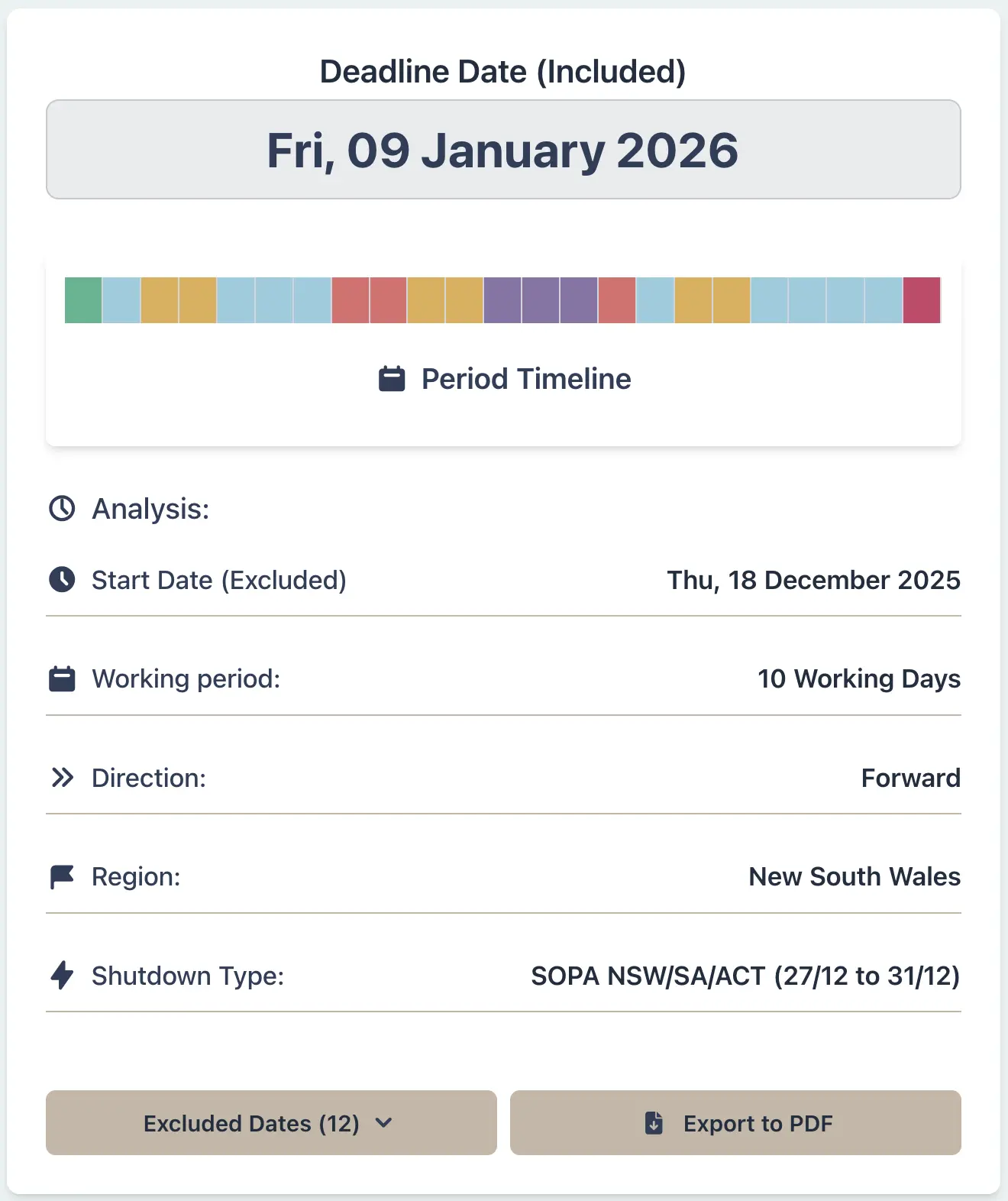Click the SOPA NSW/SA/ACT shutdown type text
Viewport: 1008px width, 1201px height.
pyautogui.click(x=745, y=976)
